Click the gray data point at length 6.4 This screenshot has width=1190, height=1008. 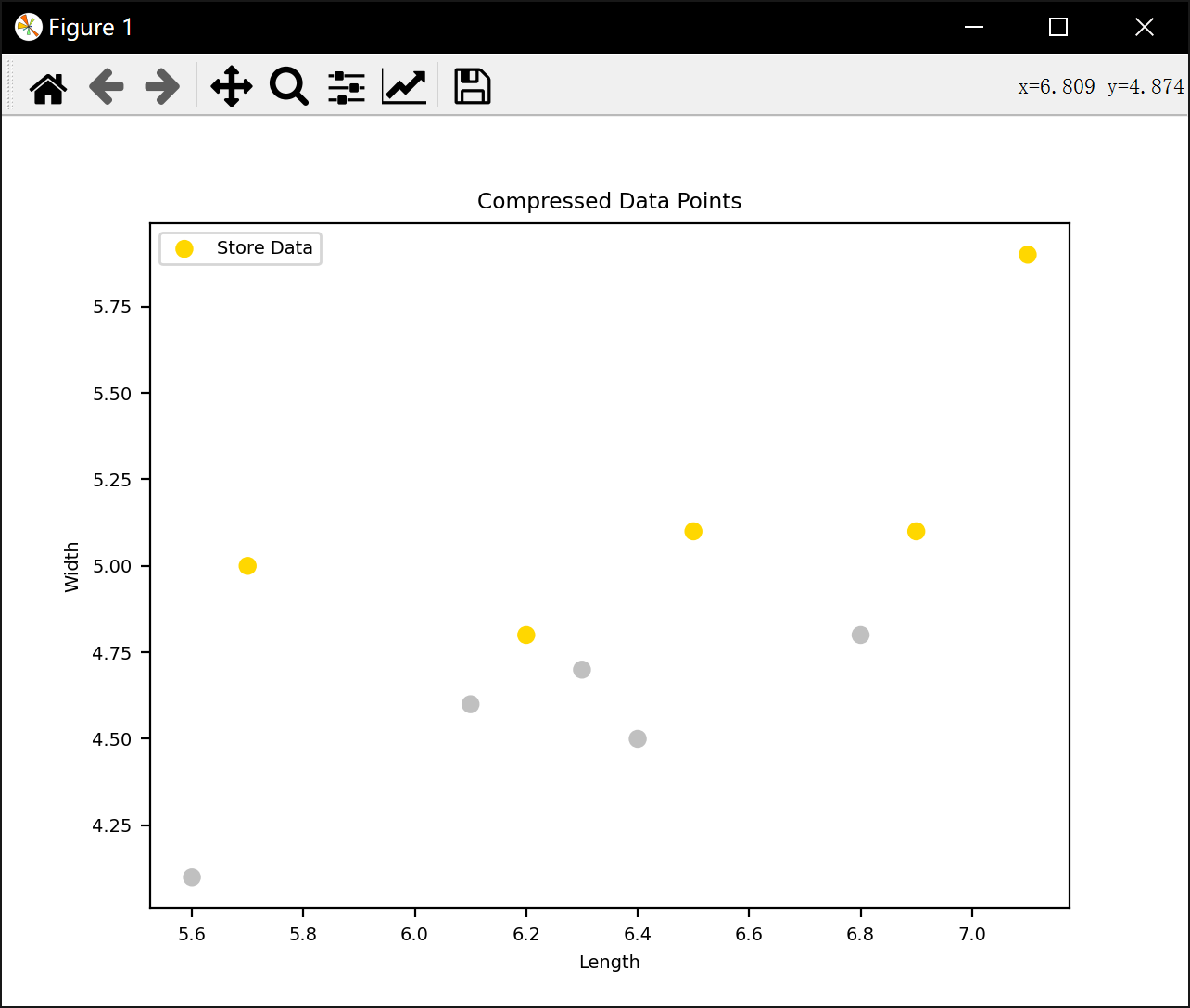click(638, 739)
